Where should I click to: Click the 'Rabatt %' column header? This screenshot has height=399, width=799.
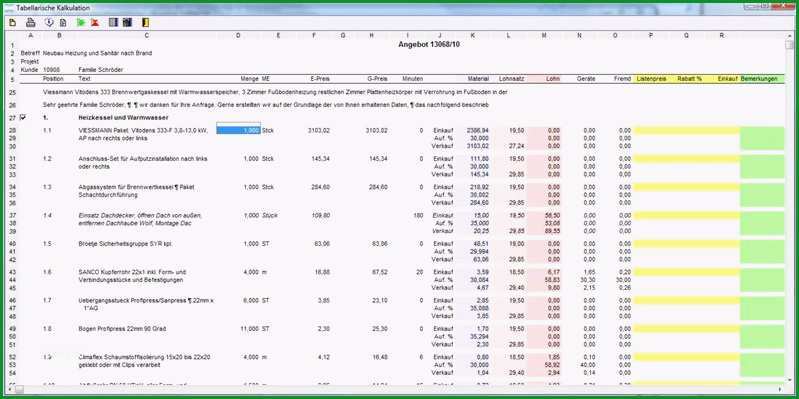coord(689,79)
